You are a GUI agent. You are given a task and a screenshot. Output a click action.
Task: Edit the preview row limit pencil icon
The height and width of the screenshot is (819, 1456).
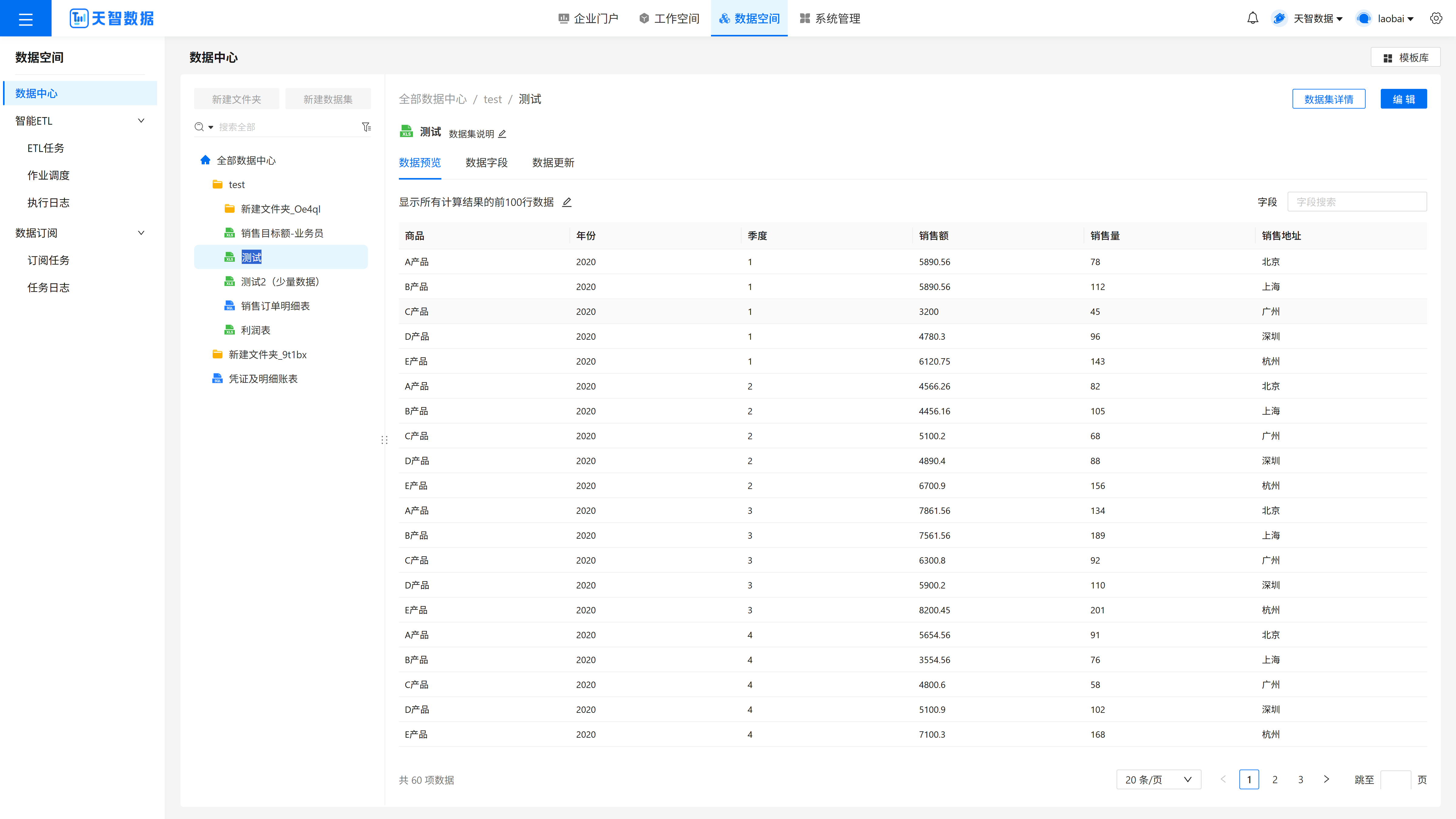tap(566, 202)
